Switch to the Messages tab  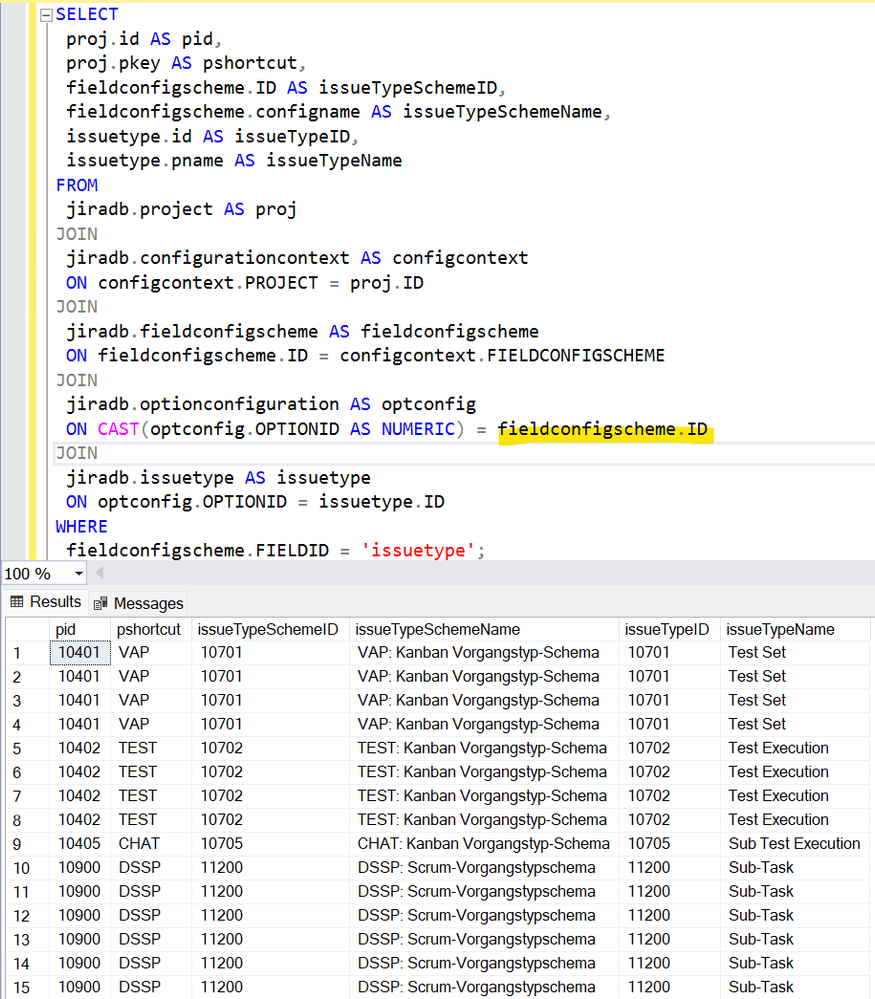click(138, 603)
